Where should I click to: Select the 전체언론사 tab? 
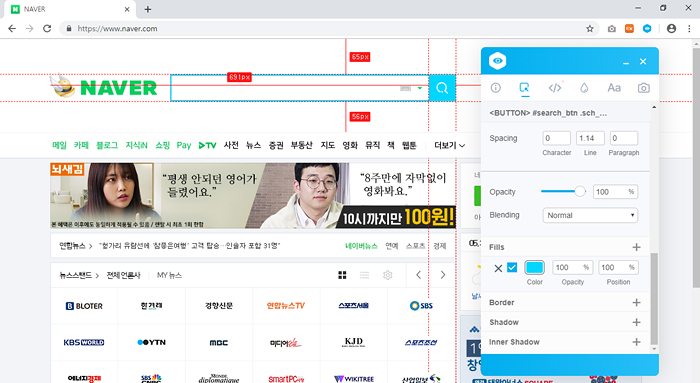[123, 275]
